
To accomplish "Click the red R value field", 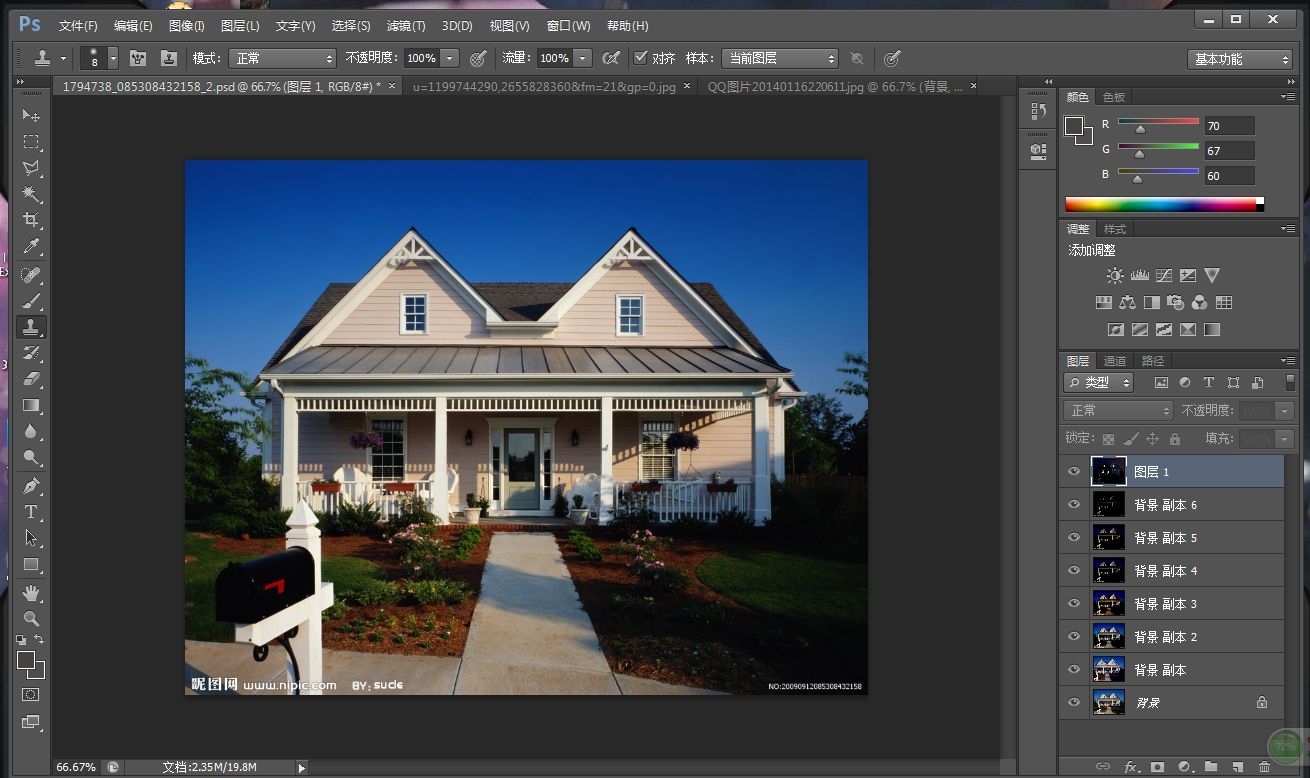I will pyautogui.click(x=1229, y=126).
